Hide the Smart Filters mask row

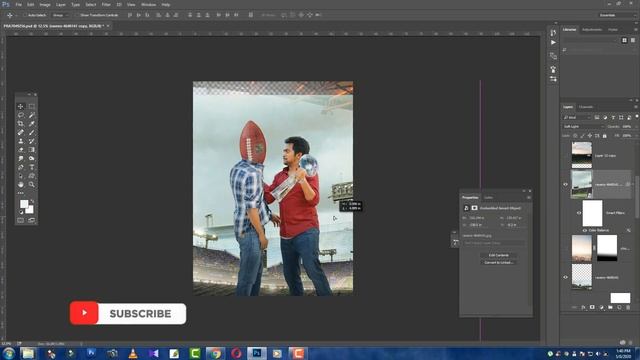pos(578,213)
